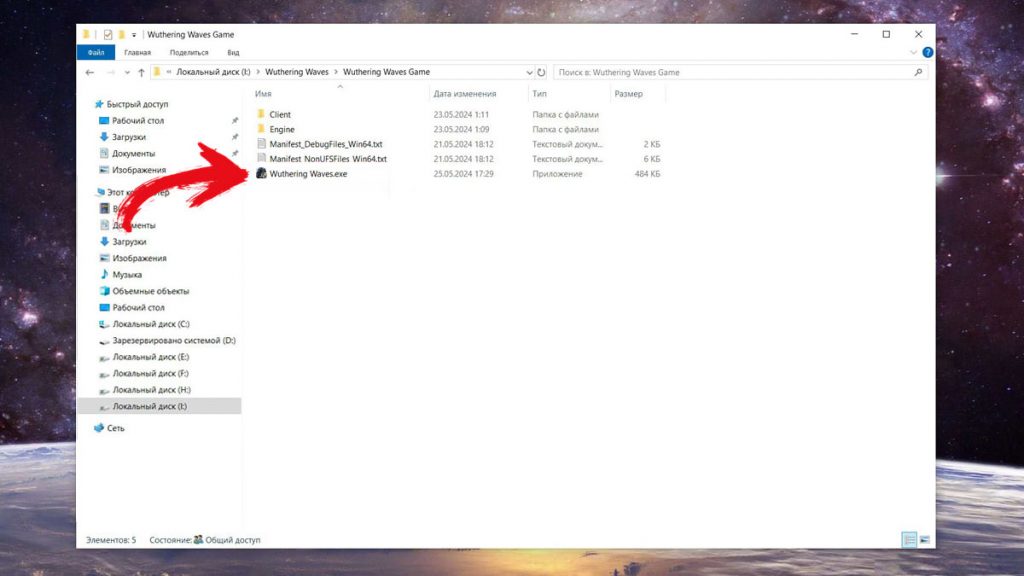Click the Элементов: 5 status text

pos(111,540)
